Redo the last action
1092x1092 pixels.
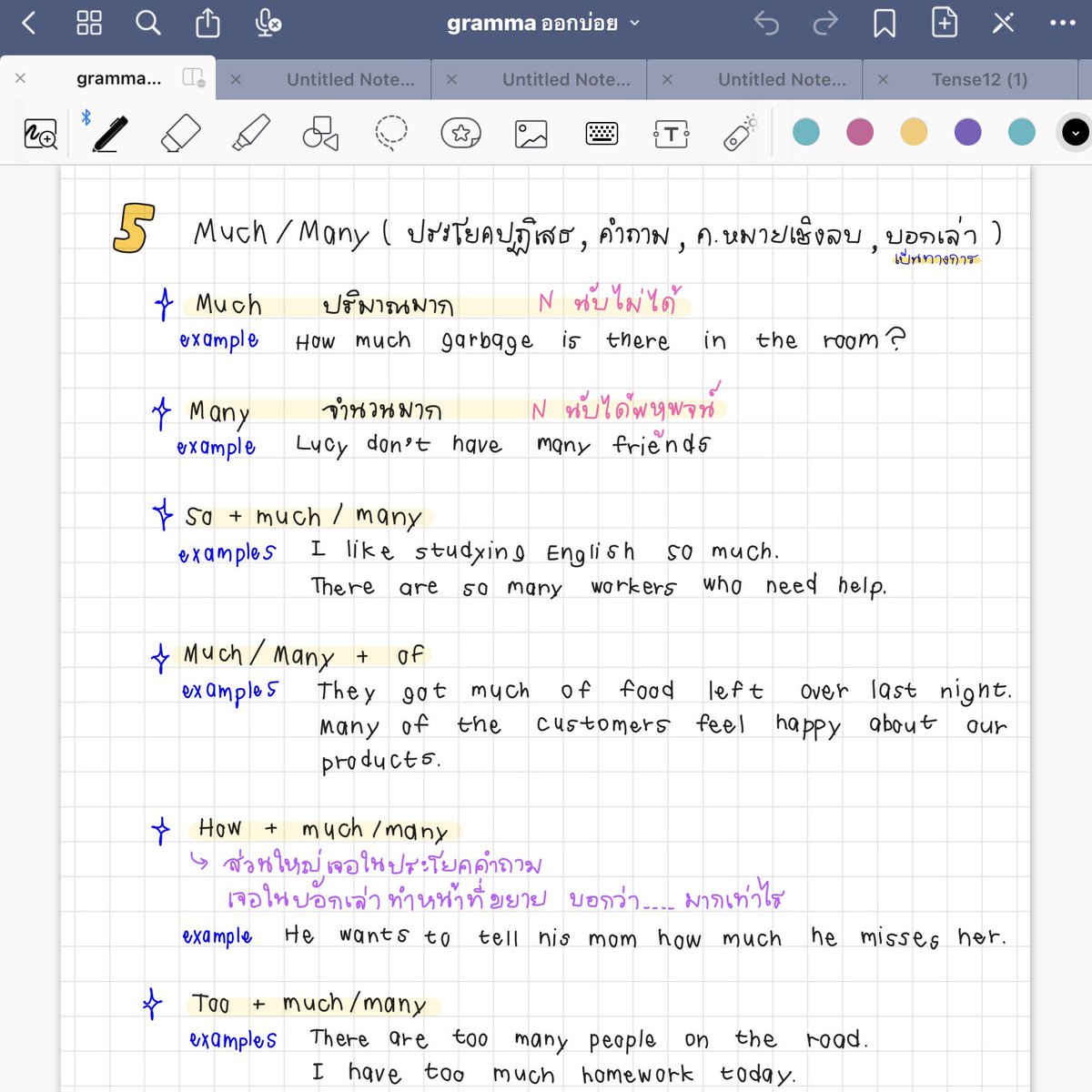824,23
